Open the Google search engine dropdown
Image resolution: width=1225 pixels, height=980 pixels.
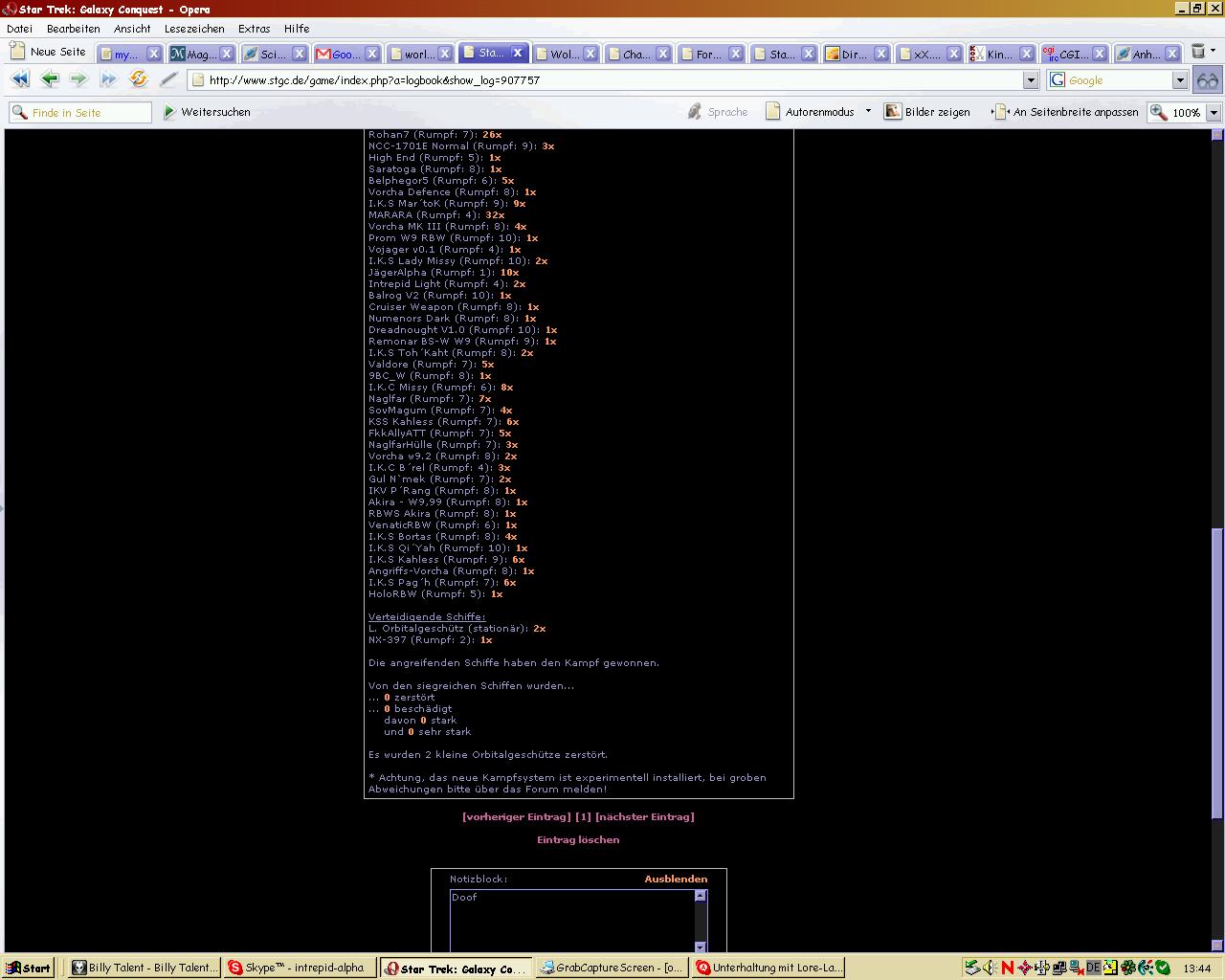[1180, 80]
